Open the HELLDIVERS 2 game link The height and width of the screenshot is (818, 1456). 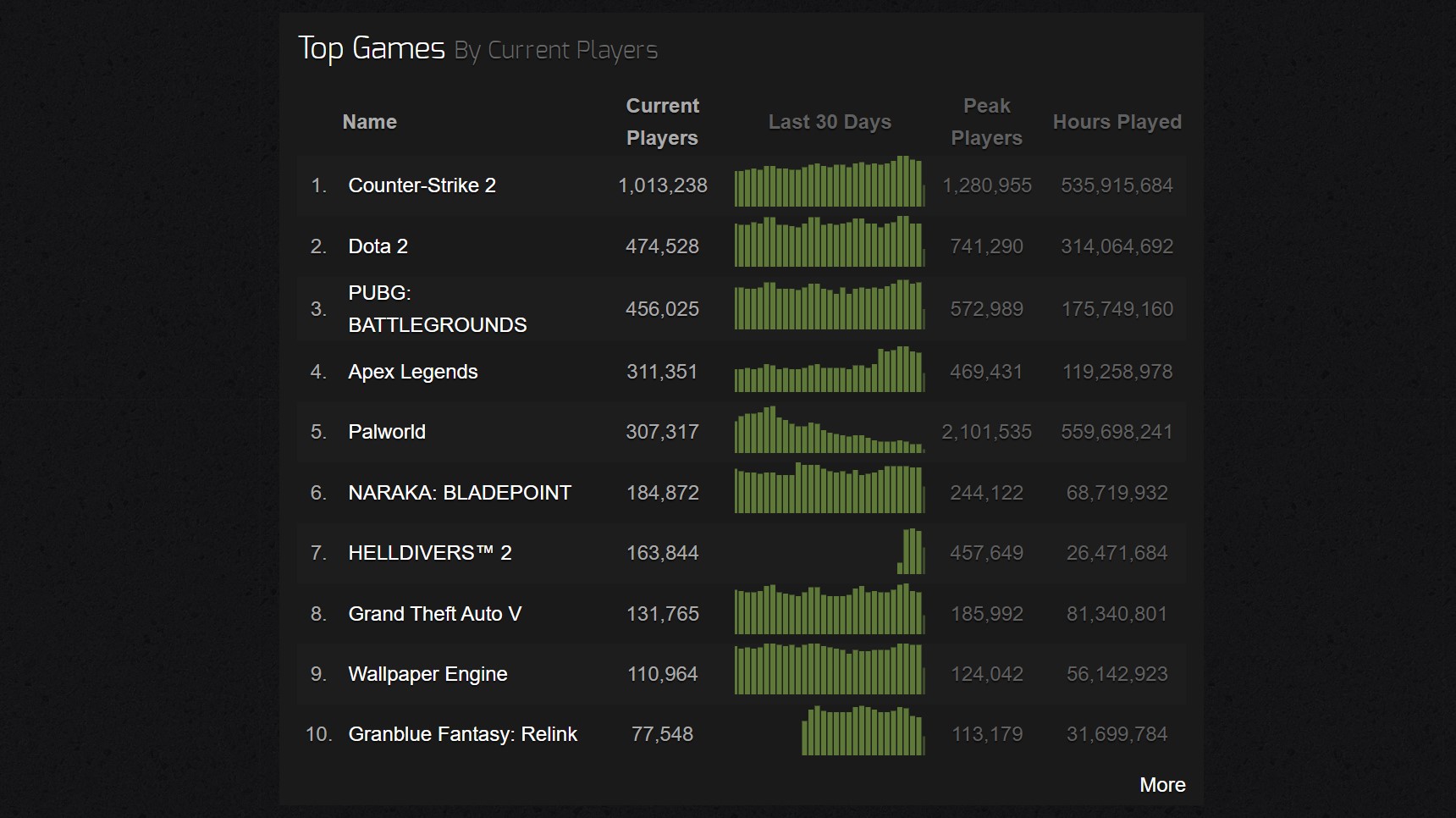click(430, 553)
